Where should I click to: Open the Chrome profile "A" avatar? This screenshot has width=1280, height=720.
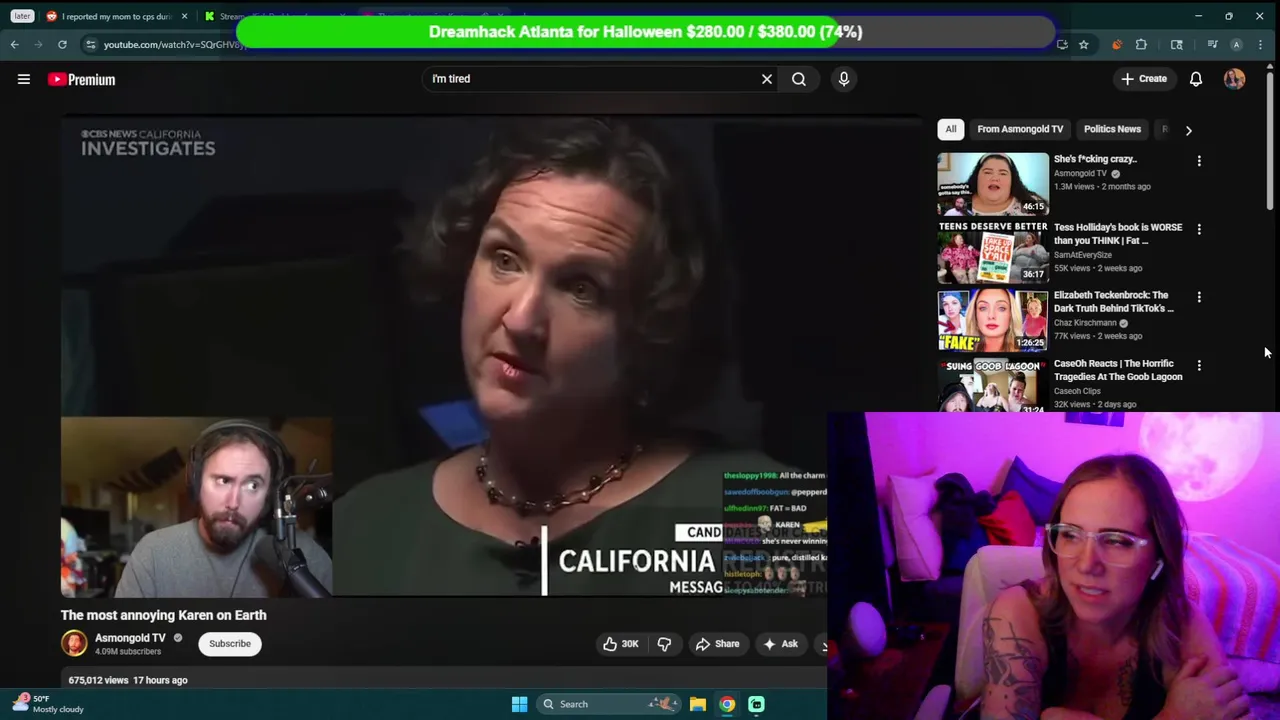point(1237,44)
